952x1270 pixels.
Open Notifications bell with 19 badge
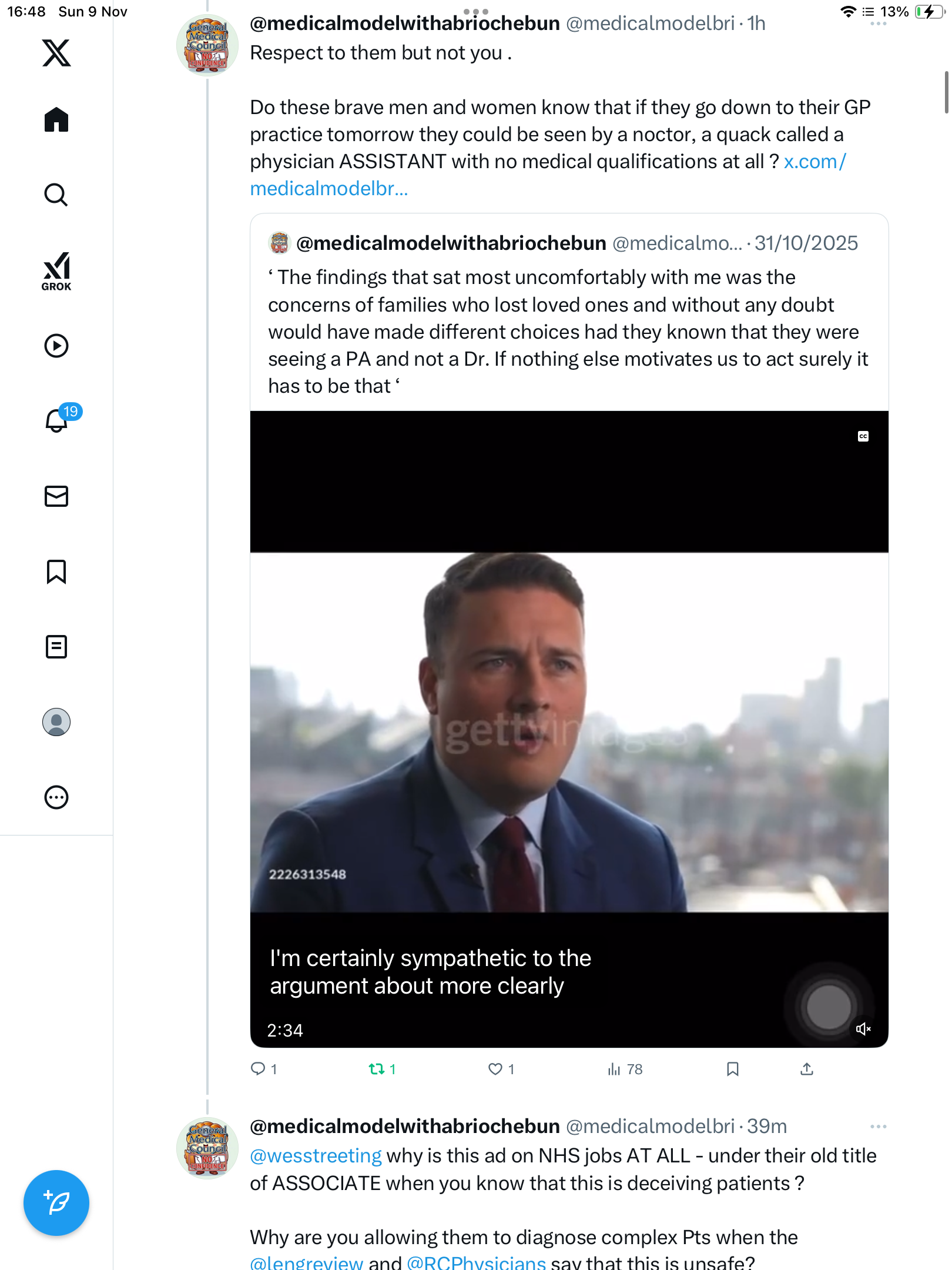click(x=58, y=420)
